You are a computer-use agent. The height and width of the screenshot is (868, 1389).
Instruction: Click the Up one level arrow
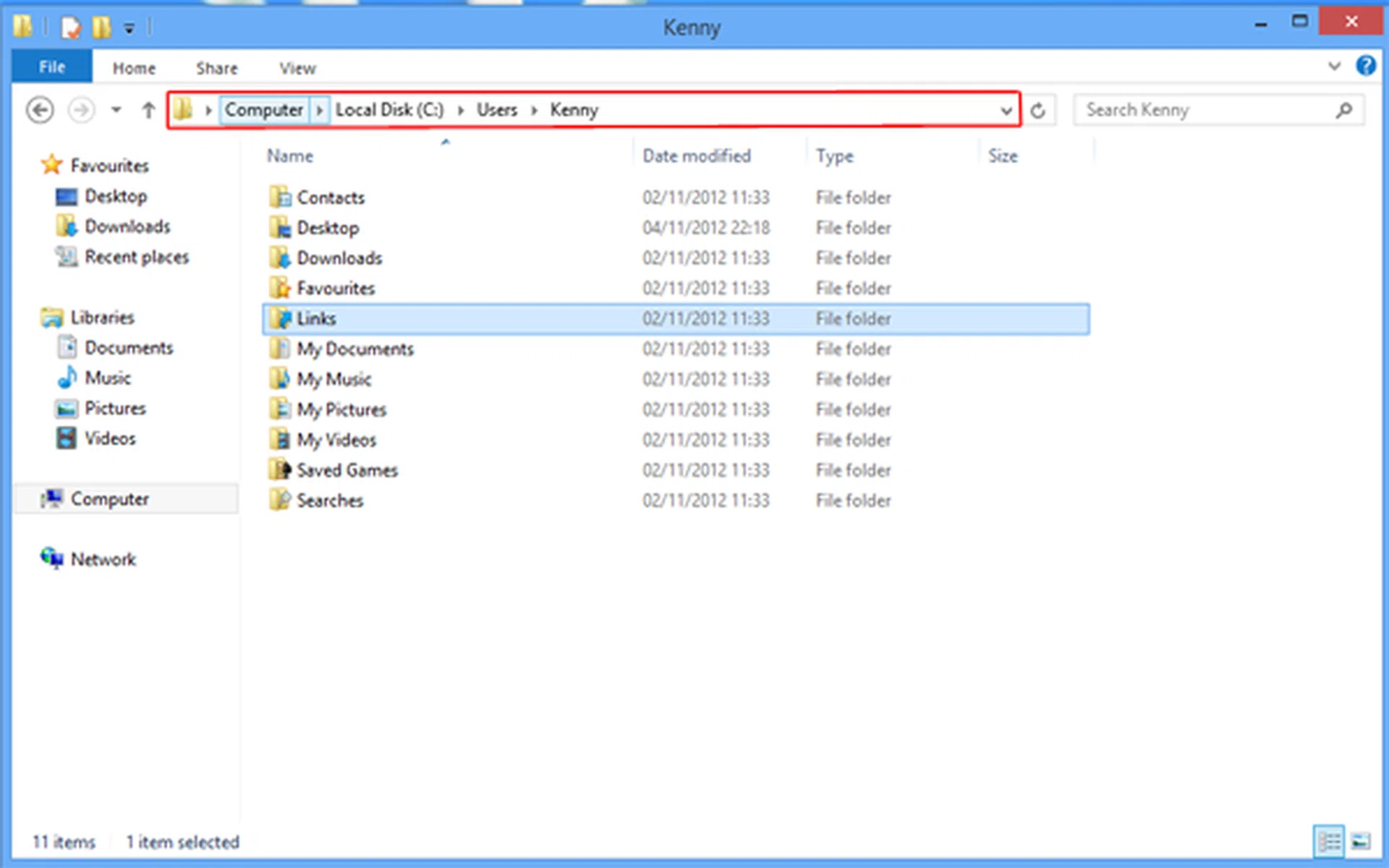tap(148, 111)
